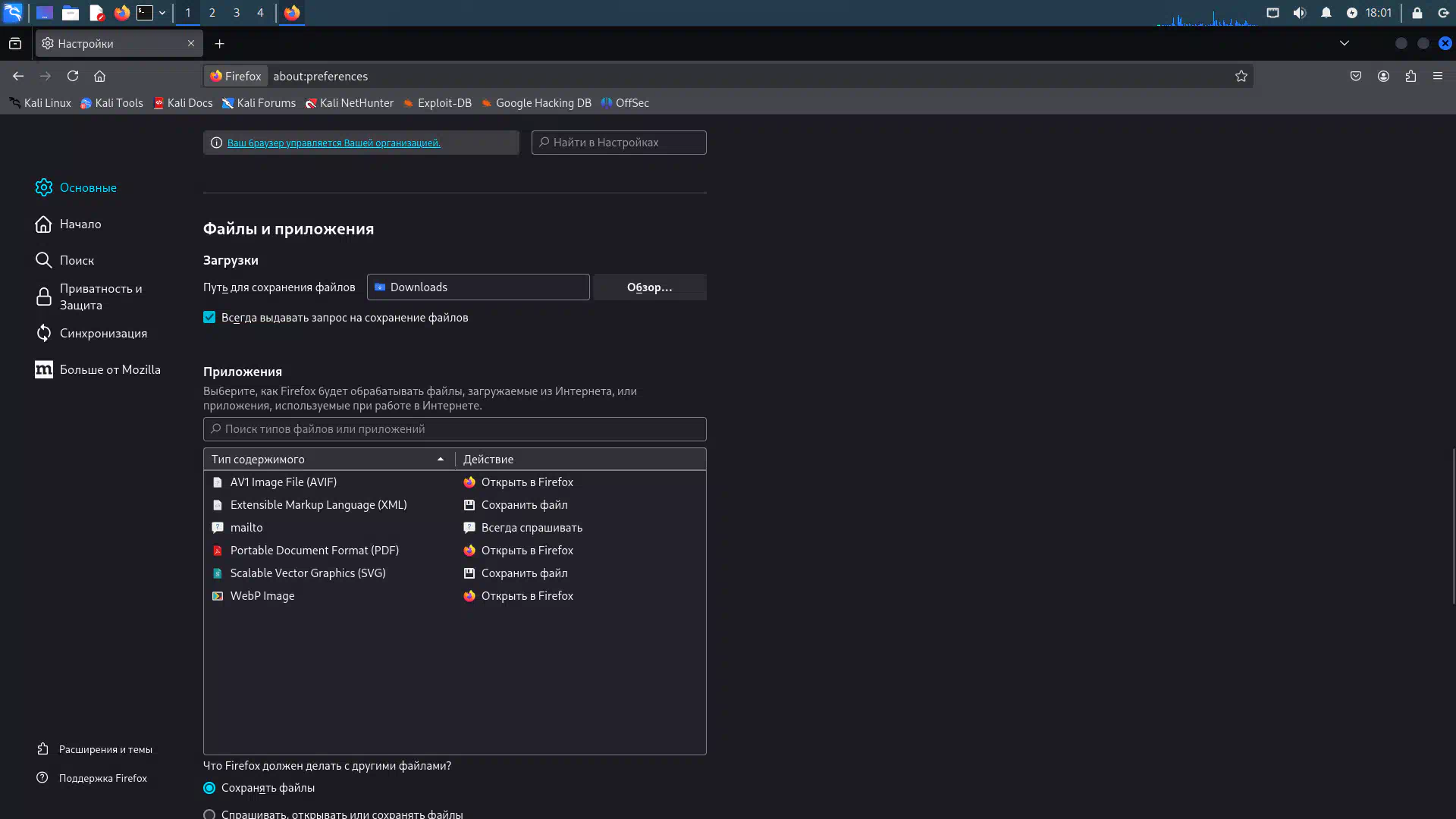Viewport: 1456px width, 819px height.
Task: Select the AV1 Image File (AVIF) row
Action: pyautogui.click(x=455, y=482)
